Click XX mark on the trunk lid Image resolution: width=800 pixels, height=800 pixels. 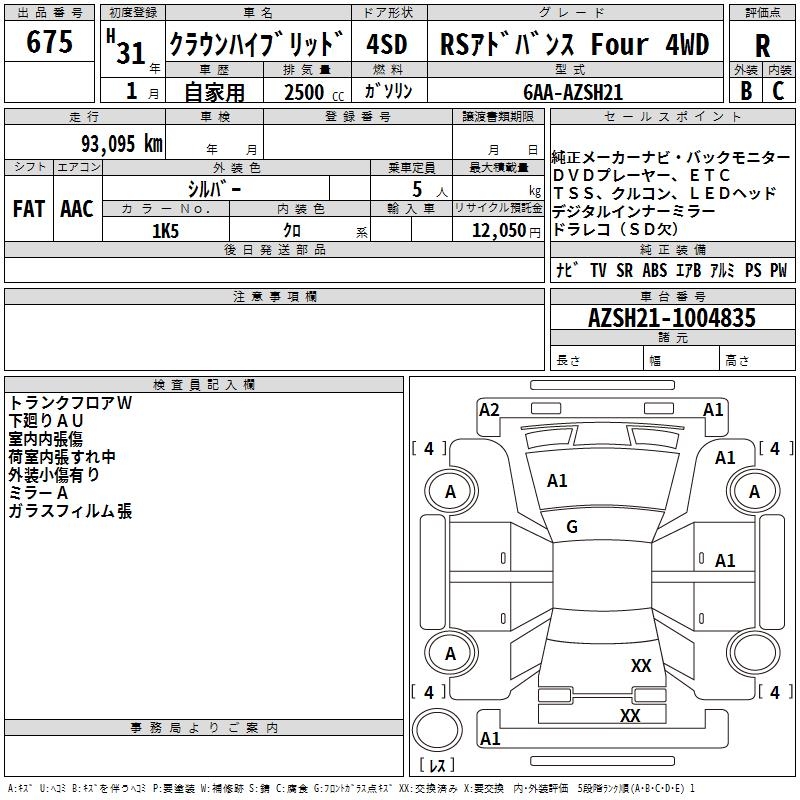point(641,665)
